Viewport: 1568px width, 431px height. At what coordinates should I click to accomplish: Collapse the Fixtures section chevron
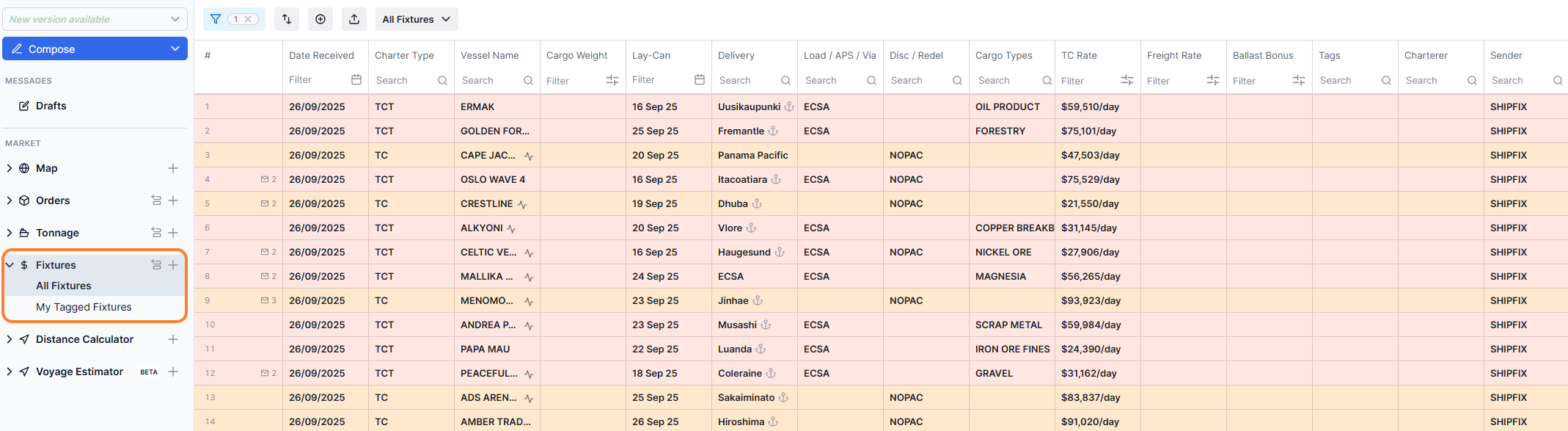9,265
